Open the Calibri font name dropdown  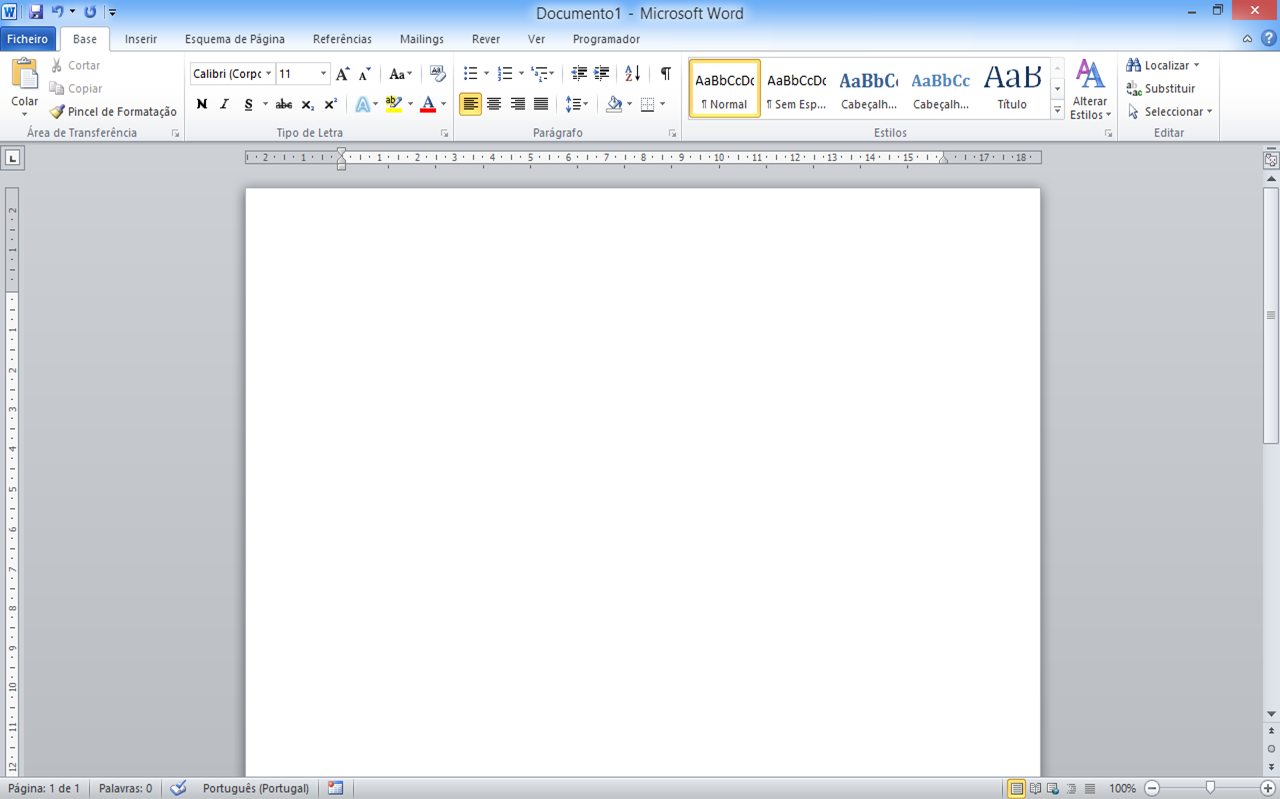269,74
